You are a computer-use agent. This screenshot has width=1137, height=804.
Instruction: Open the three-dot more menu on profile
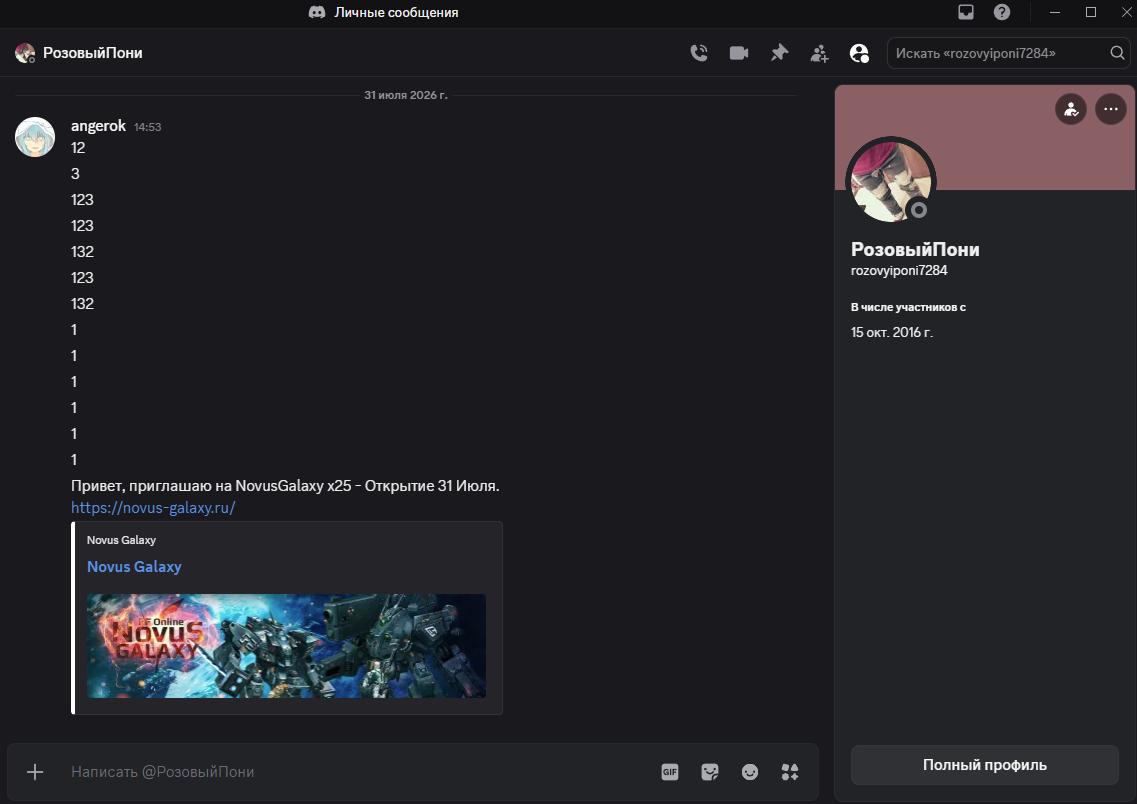(1111, 109)
